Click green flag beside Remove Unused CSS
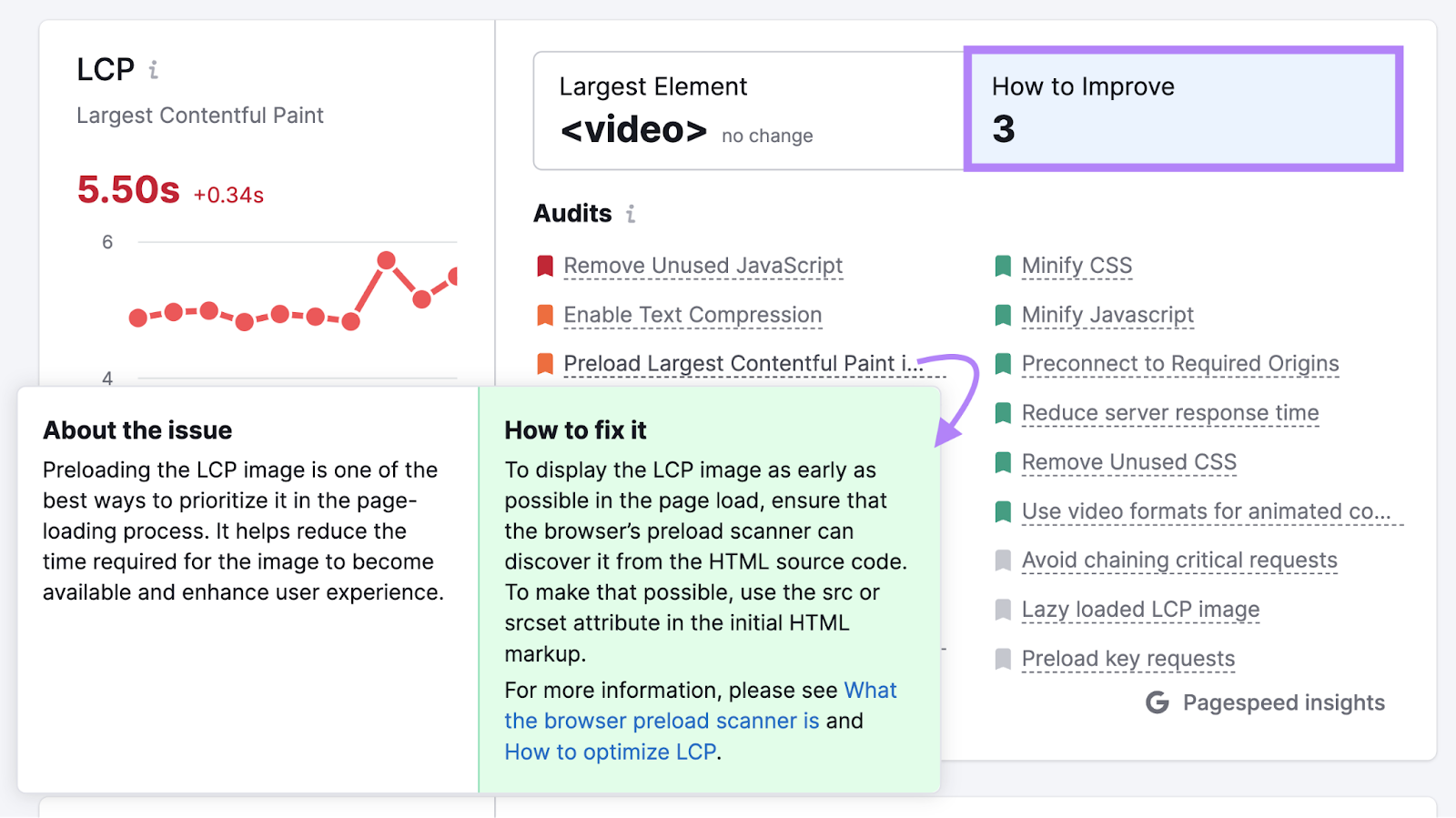Screen dimensions: 1456x818 click(x=1003, y=462)
